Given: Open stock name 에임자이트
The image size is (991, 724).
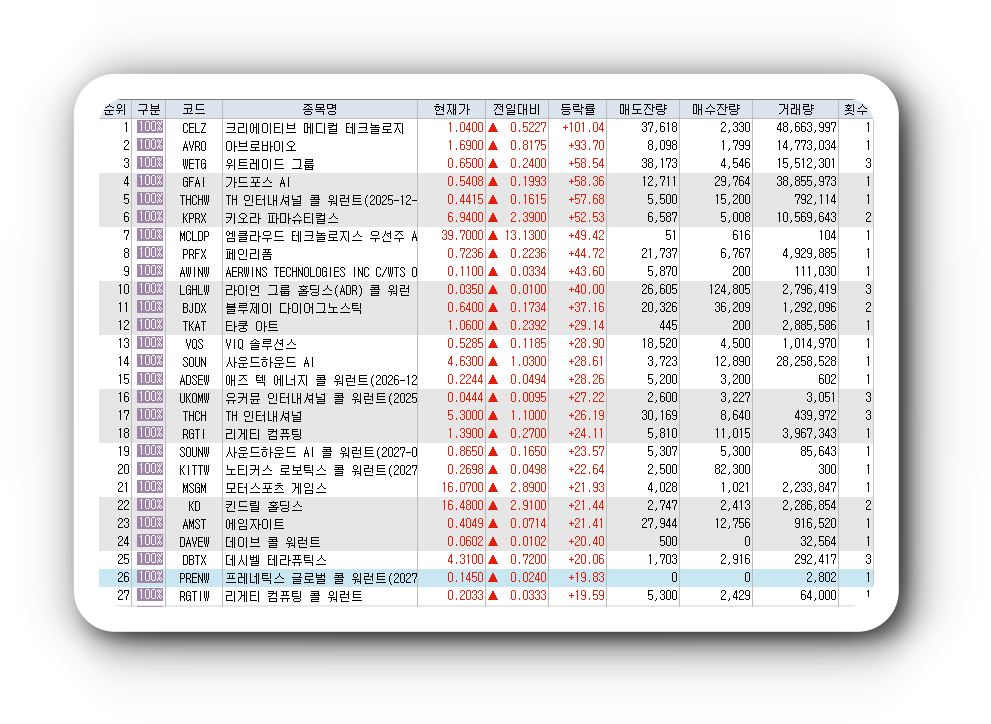Looking at the screenshot, I should click(255, 524).
